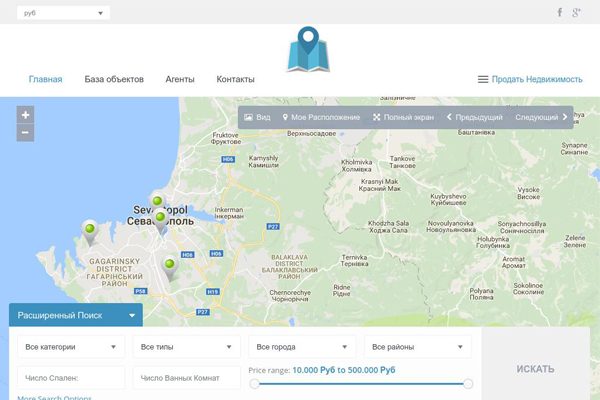Click the Inkerman label on the map
Viewport: 600px width, 400px height.
point(229,213)
